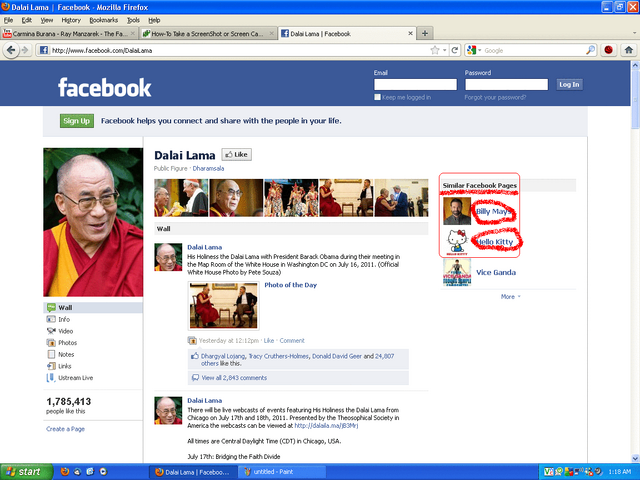This screenshot has width=640, height=480.
Task: Click the browser forward arrow
Action: pos(25,50)
